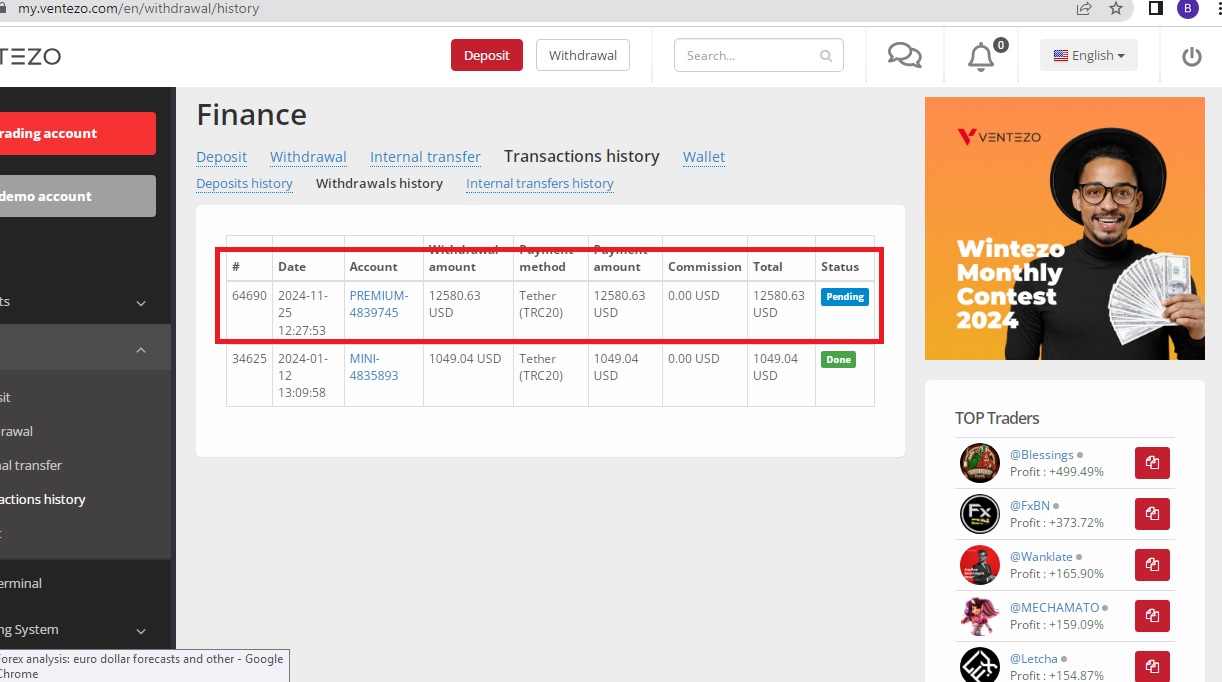Image resolution: width=1222 pixels, height=682 pixels.
Task: Open Internal transfers history tab
Action: coord(539,184)
